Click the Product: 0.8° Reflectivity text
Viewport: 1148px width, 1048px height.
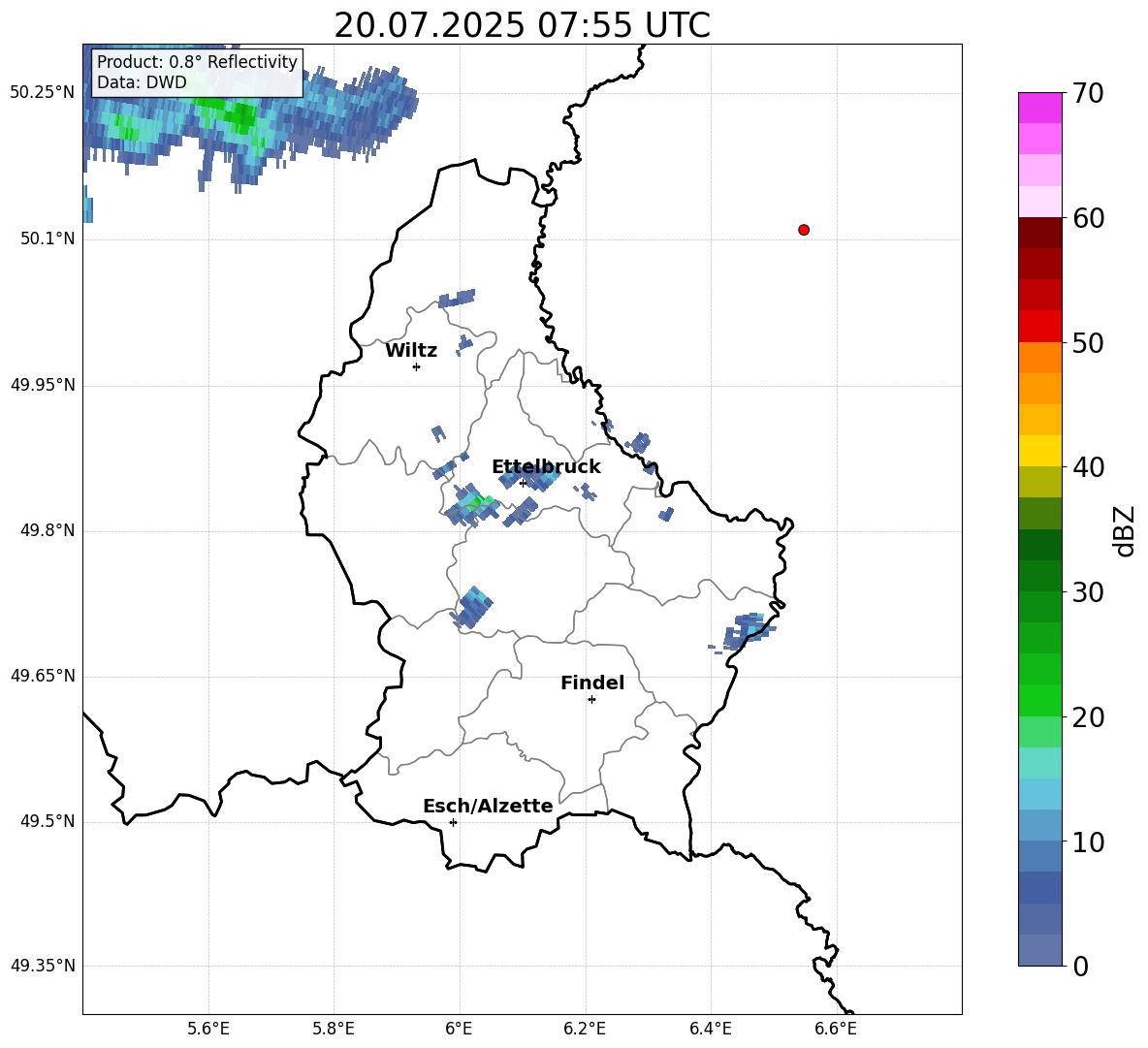(x=197, y=61)
